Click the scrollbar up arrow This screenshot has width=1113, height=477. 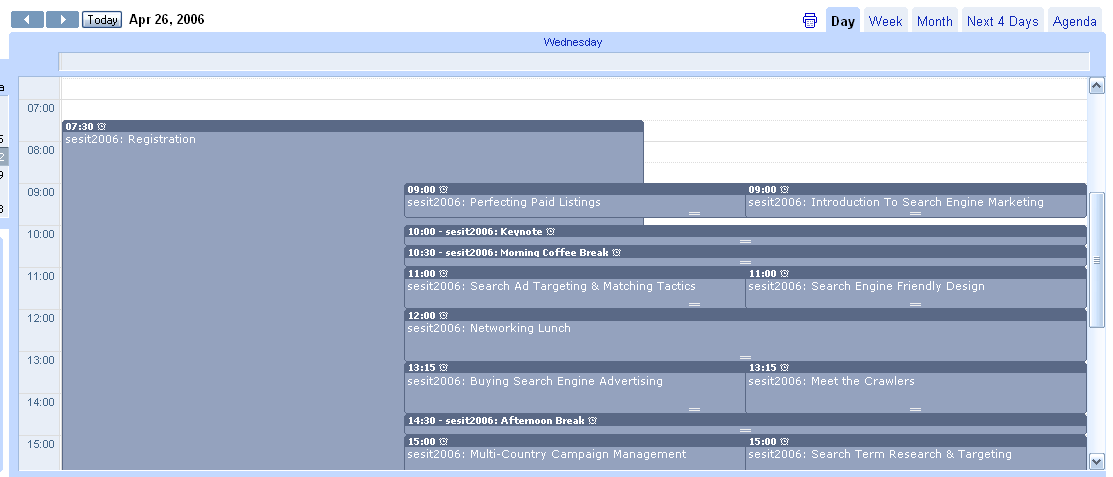click(x=1096, y=86)
